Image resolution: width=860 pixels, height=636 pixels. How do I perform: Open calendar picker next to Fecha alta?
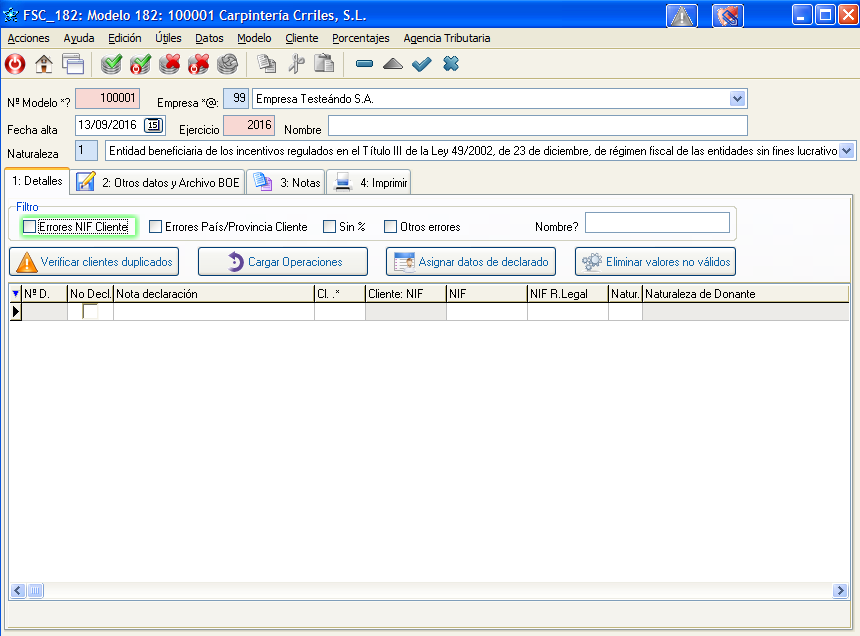[x=153, y=125]
